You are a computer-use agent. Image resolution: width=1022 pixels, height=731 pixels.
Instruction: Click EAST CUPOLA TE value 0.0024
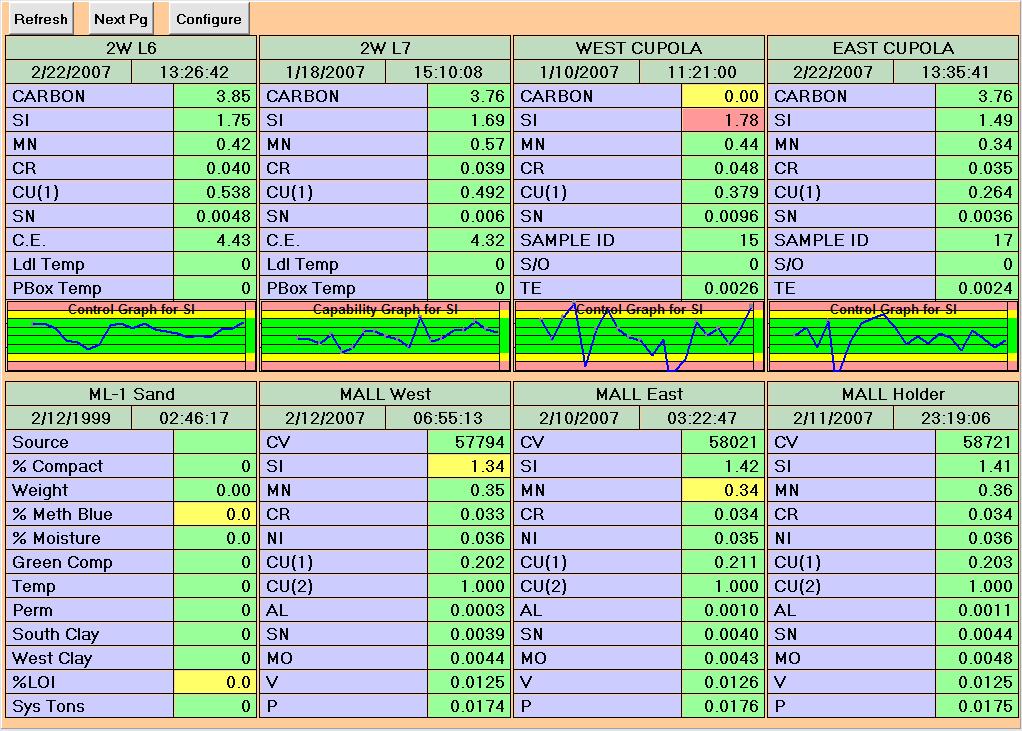(x=977, y=289)
